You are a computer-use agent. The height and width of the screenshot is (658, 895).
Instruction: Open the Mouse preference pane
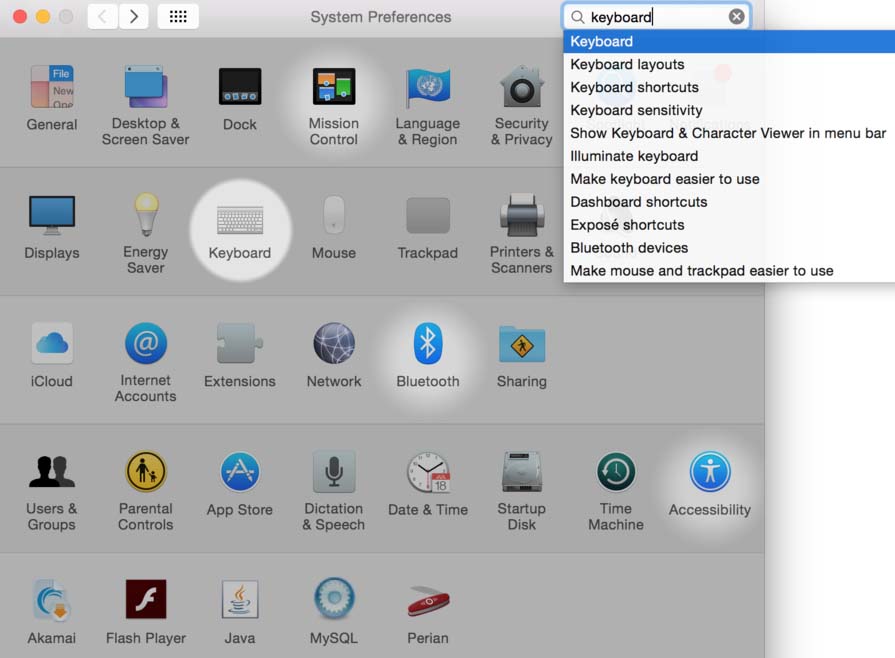[334, 227]
